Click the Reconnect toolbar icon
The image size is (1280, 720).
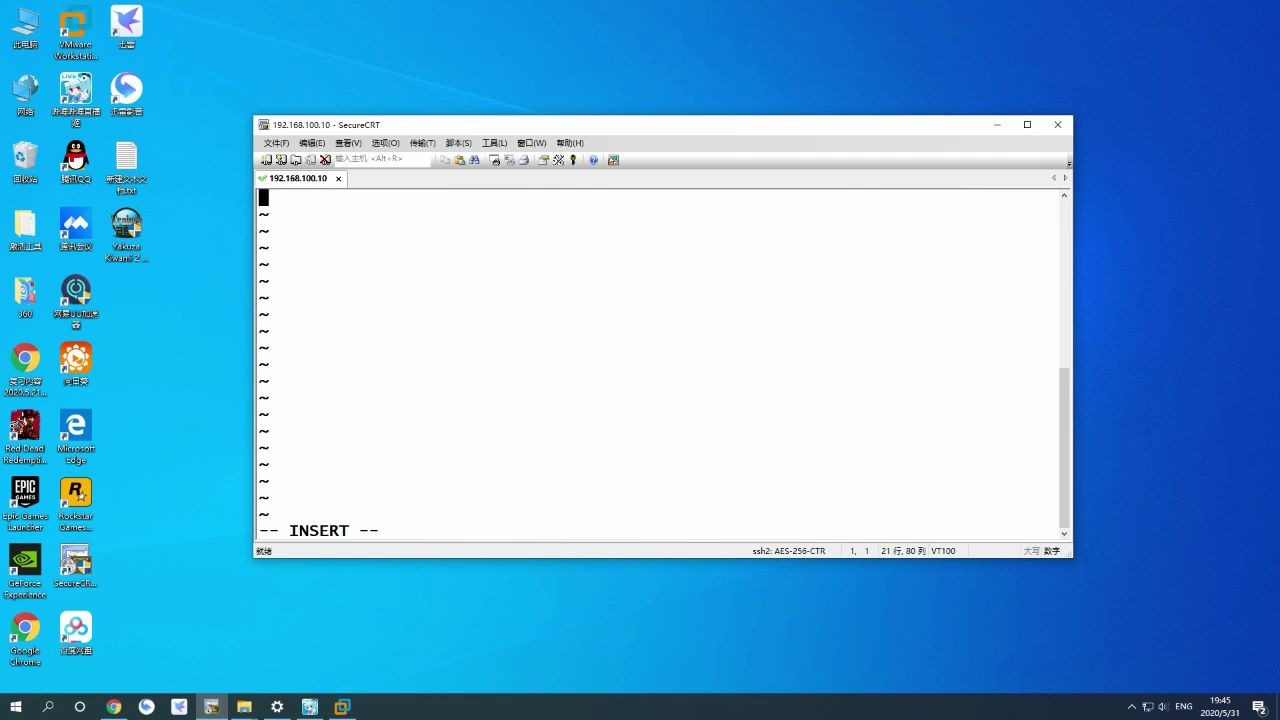pos(310,160)
